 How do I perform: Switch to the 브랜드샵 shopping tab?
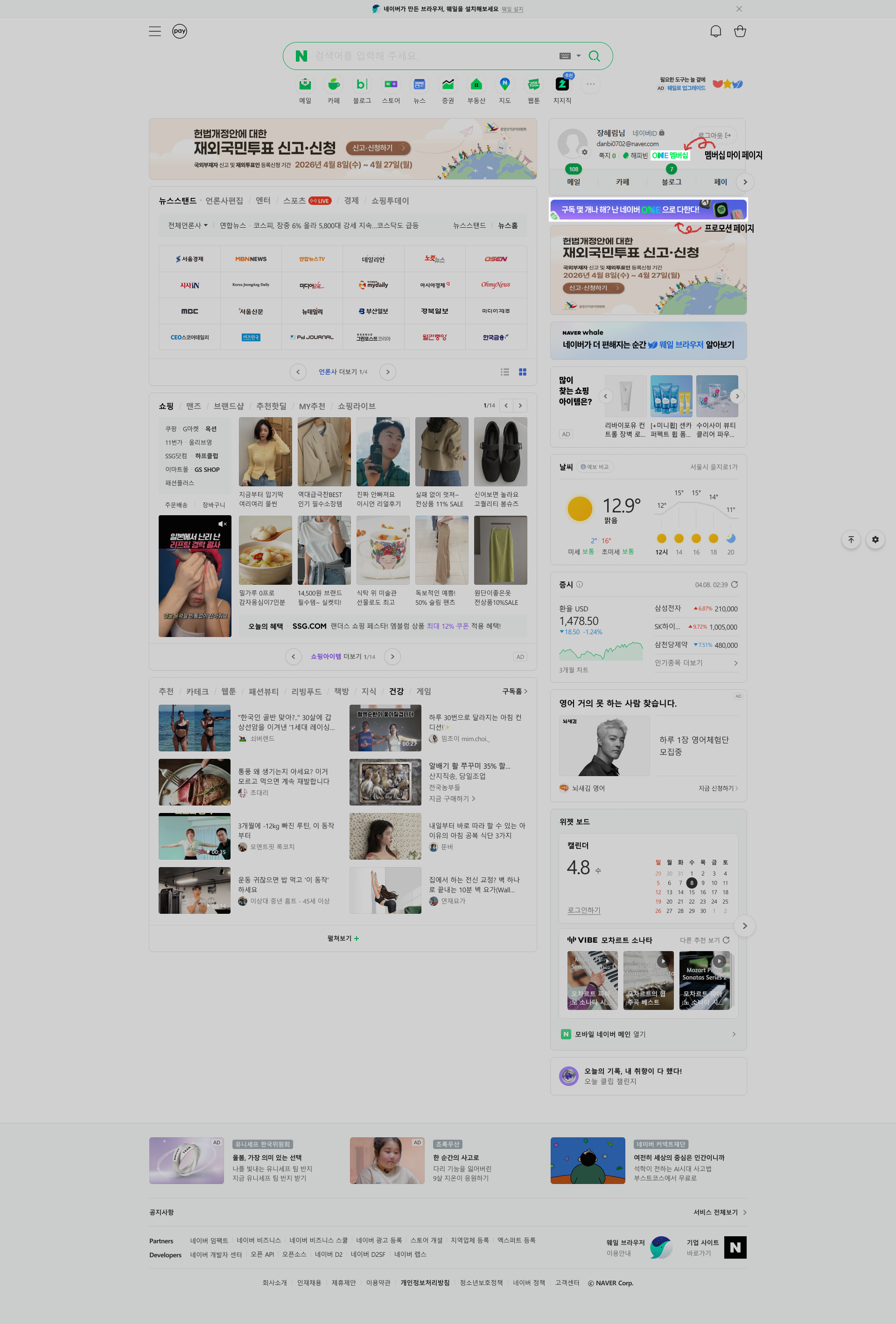(228, 406)
